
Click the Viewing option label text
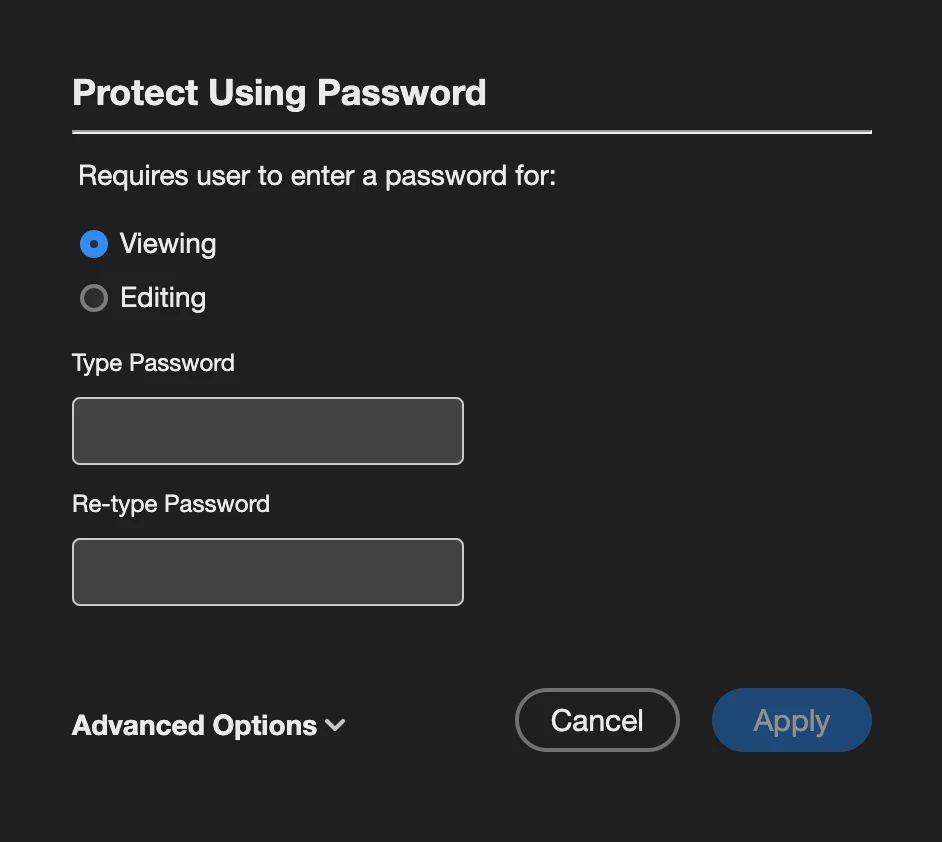(x=168, y=244)
